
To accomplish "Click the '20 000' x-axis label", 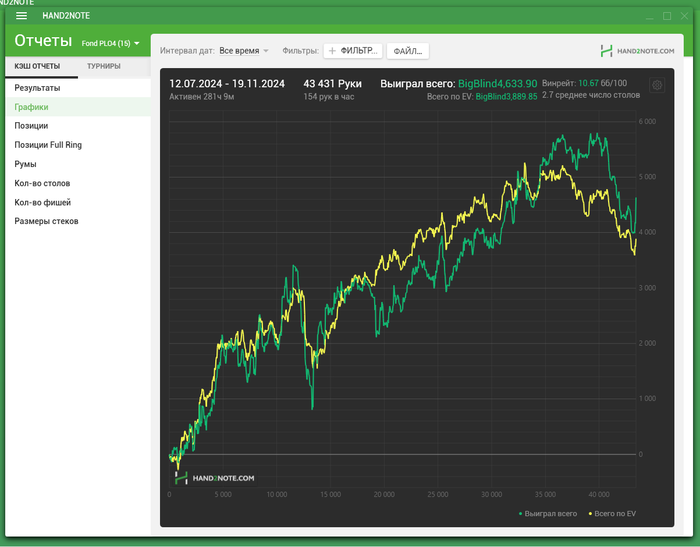I will pos(384,495).
